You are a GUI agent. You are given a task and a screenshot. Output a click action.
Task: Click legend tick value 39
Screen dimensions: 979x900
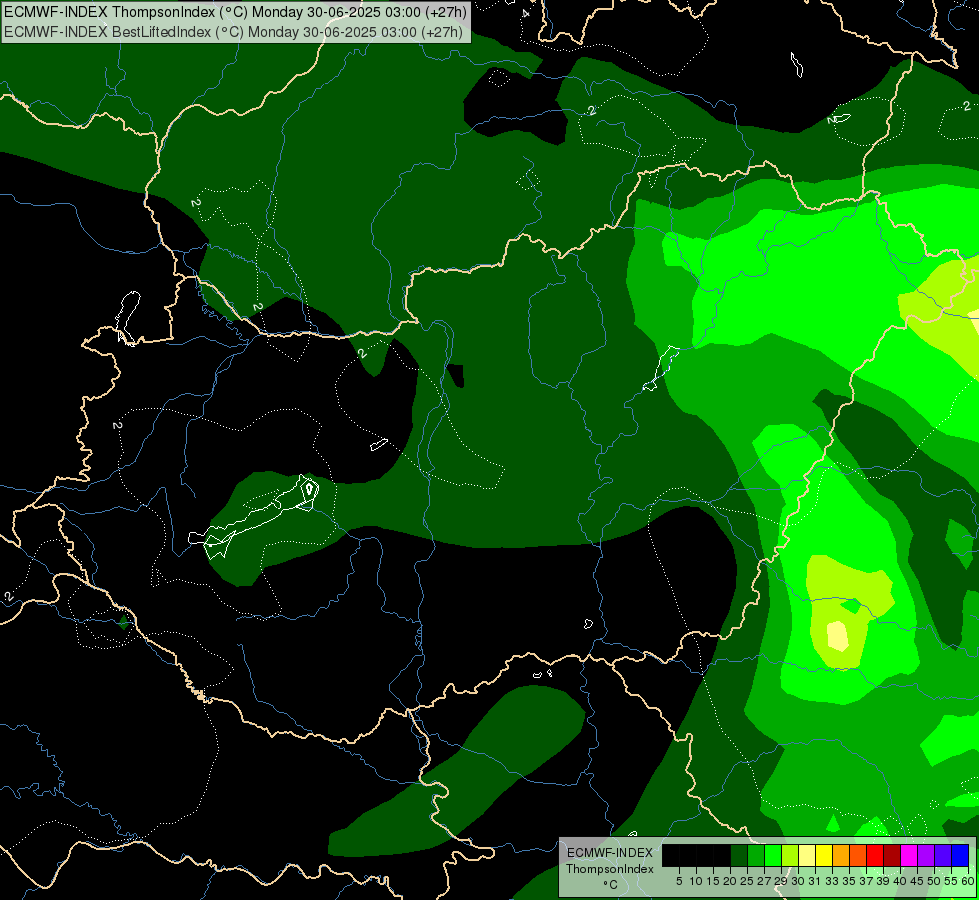click(884, 881)
